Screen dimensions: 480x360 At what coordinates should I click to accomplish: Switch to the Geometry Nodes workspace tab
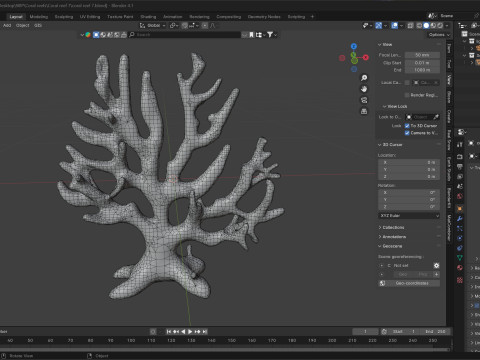tap(264, 17)
